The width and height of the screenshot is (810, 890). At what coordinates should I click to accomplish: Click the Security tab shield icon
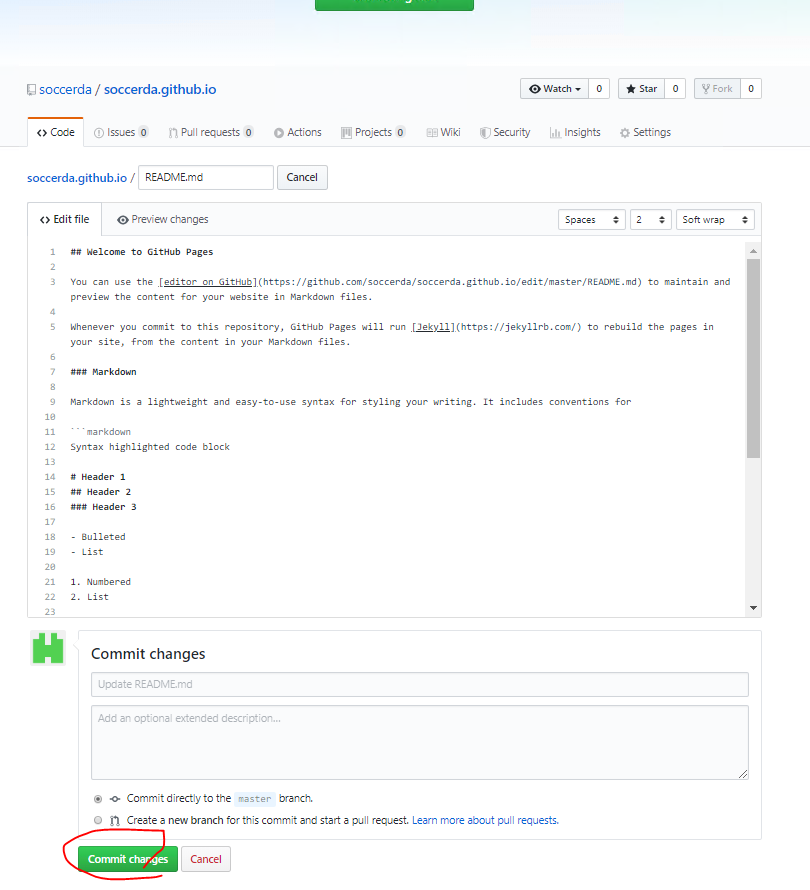pos(485,133)
